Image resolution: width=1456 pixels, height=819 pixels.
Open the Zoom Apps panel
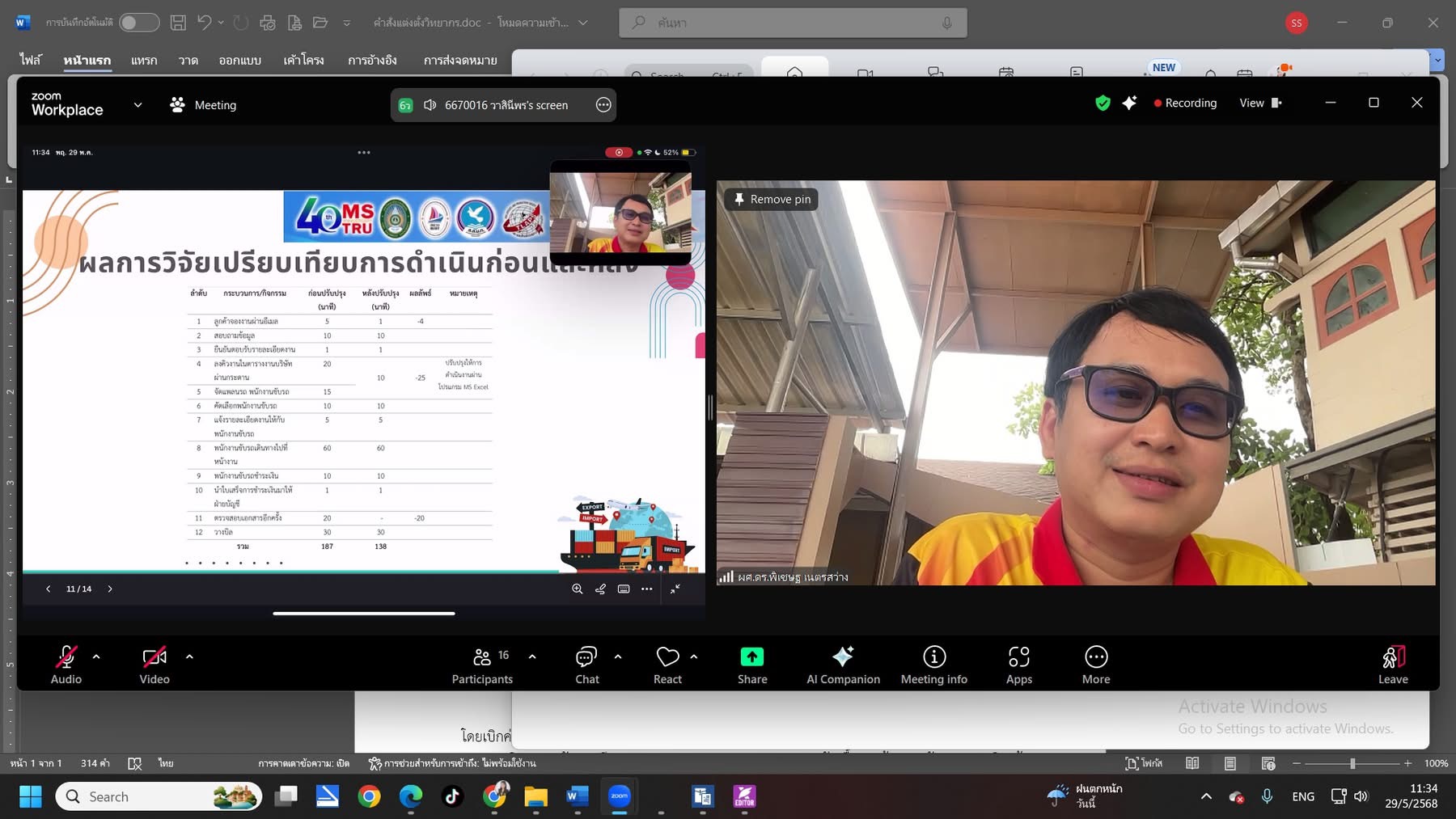coord(1018,665)
